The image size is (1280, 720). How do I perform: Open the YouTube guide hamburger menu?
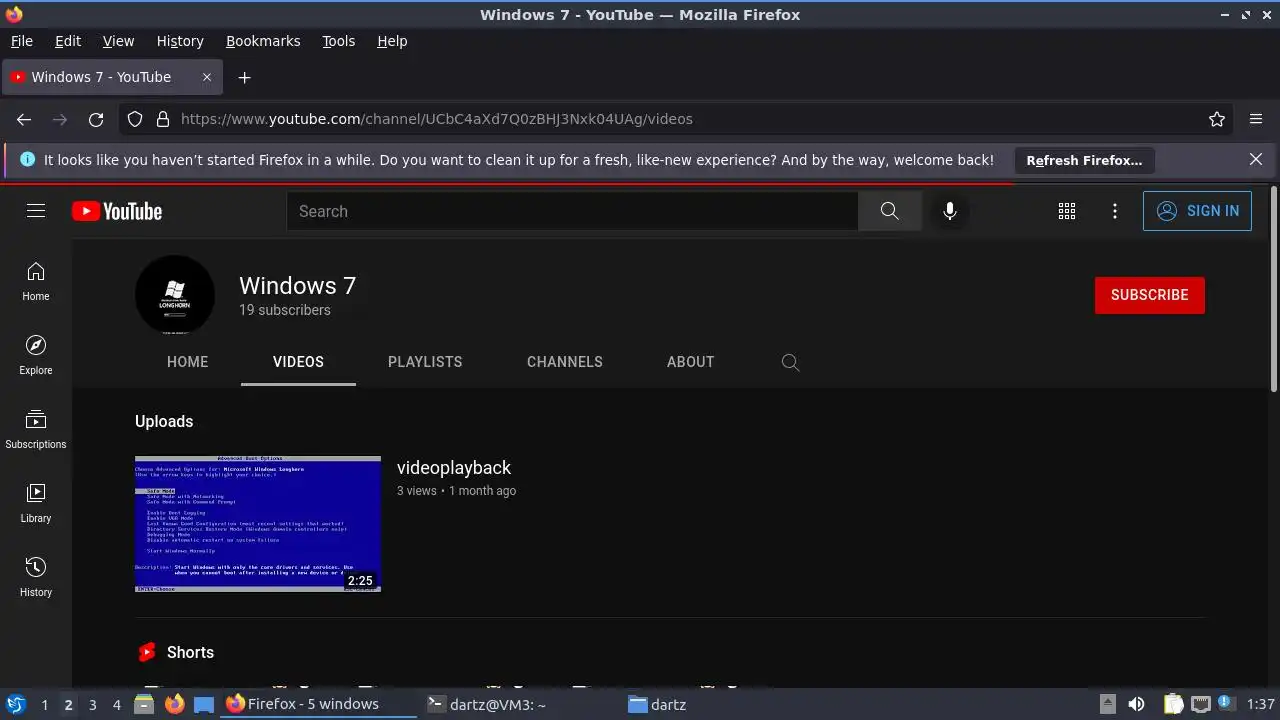[x=36, y=211]
